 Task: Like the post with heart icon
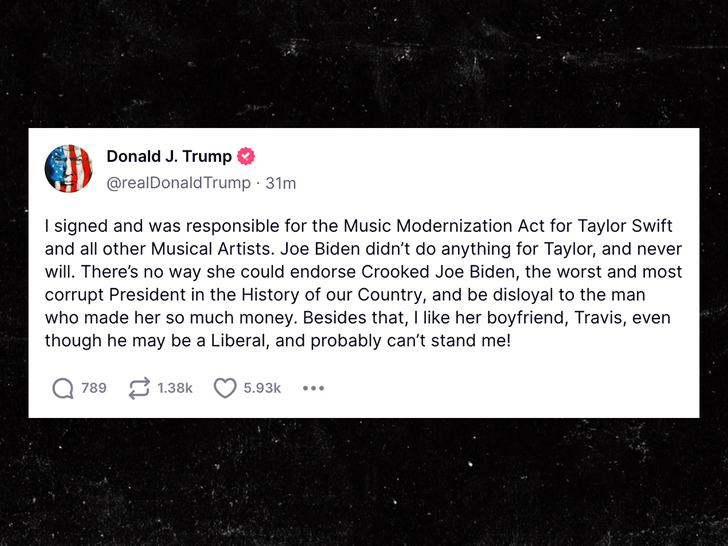pos(225,388)
